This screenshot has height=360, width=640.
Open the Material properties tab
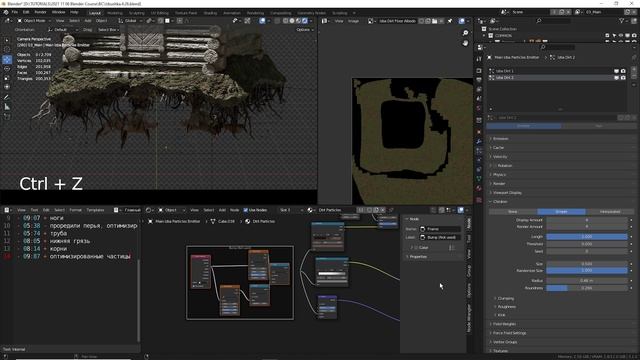coord(479,189)
